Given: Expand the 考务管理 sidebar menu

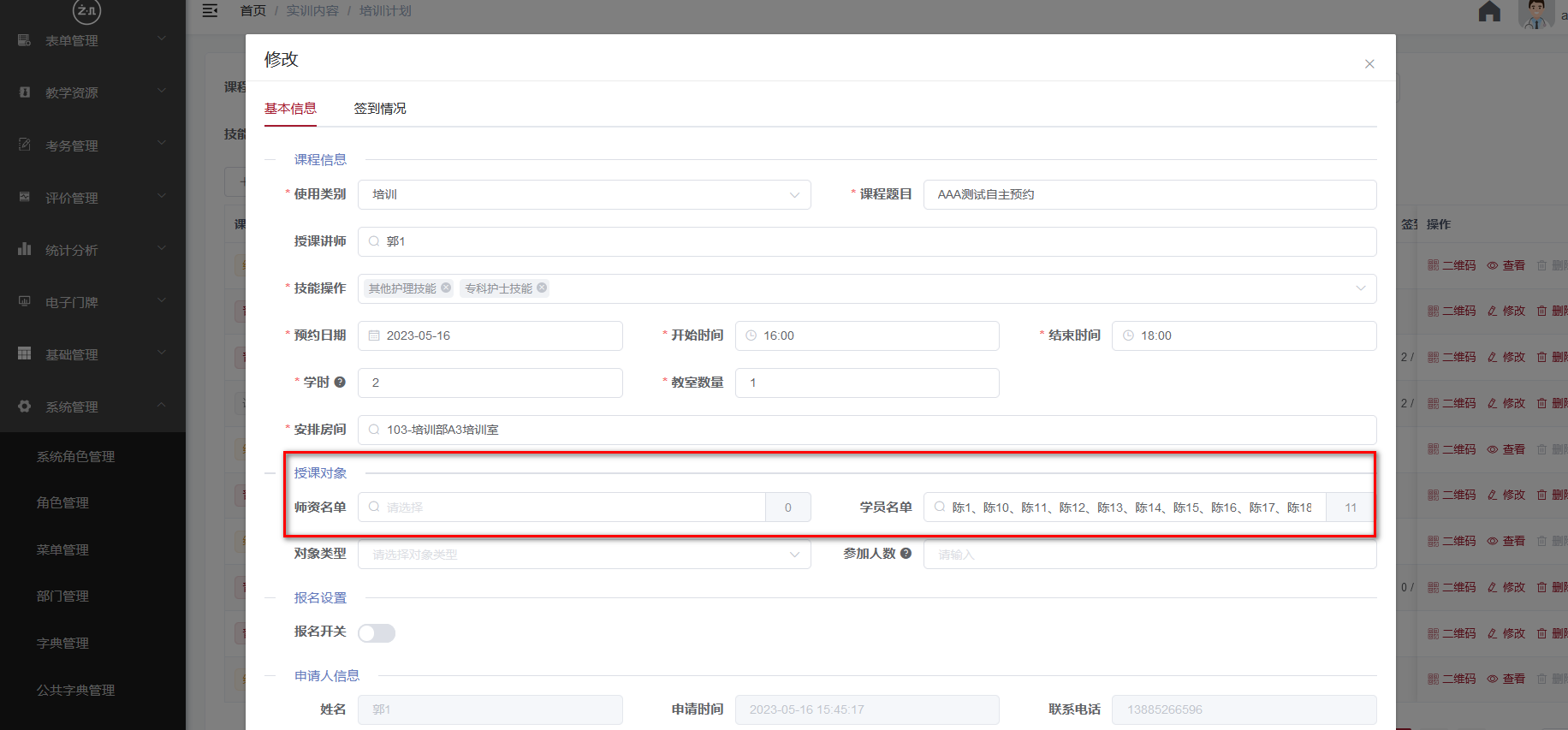Looking at the screenshot, I should (x=92, y=145).
